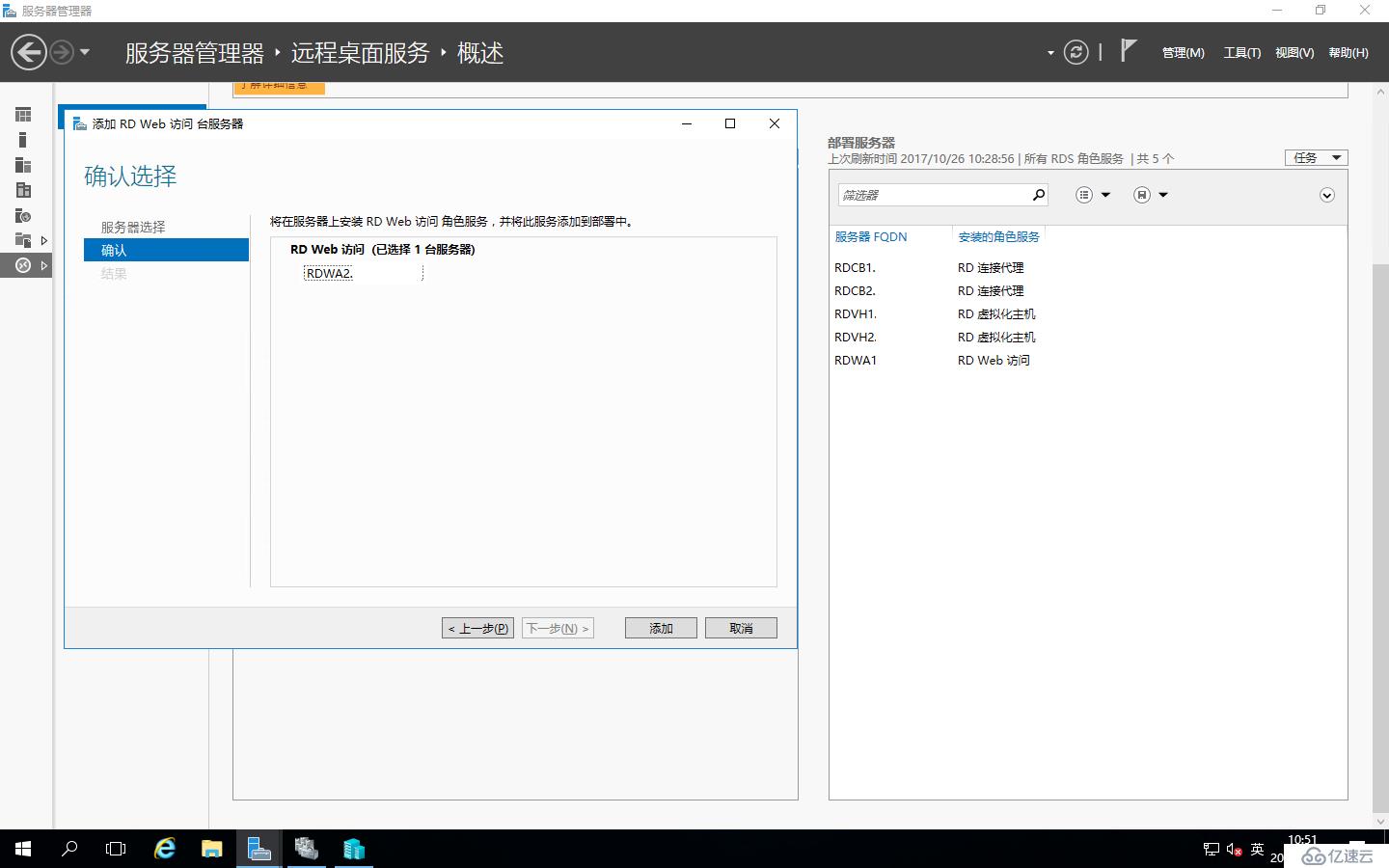Click the 上一步(P) button

click(x=477, y=628)
